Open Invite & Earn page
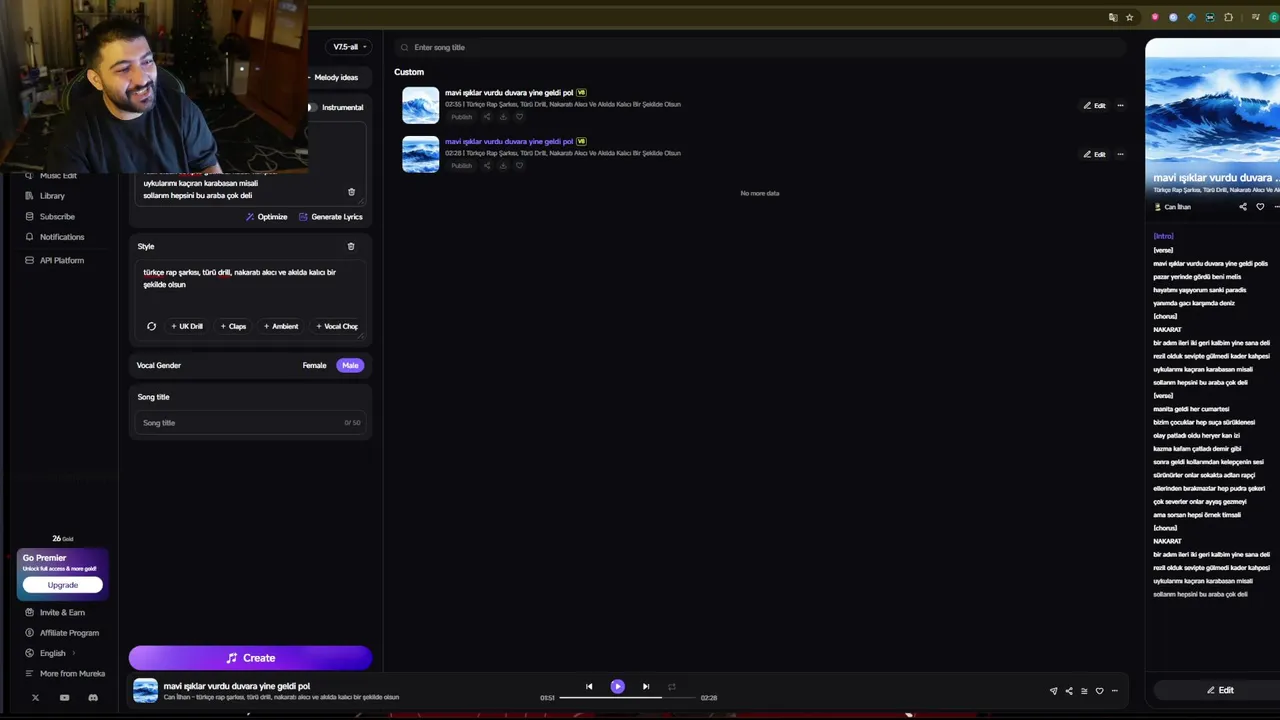 [55, 612]
